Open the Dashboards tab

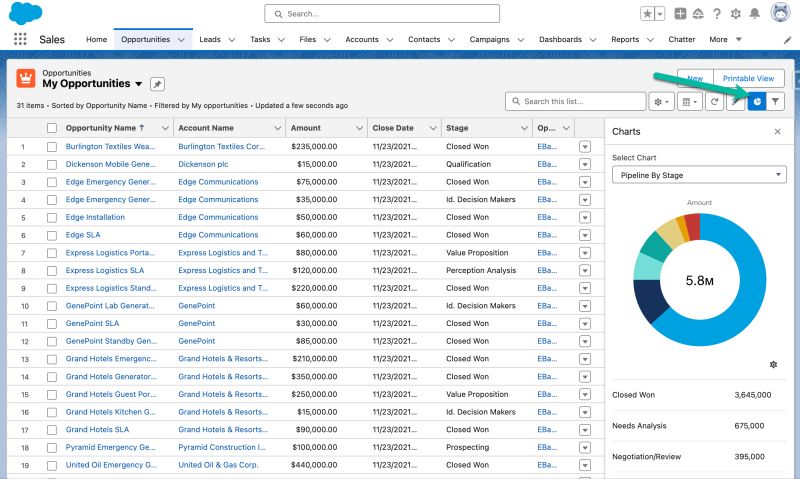[560, 39]
